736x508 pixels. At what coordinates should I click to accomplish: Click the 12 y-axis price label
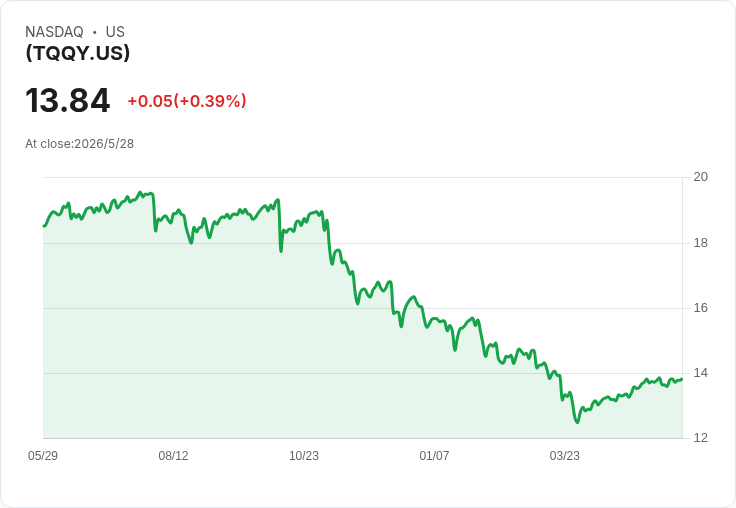coord(700,438)
